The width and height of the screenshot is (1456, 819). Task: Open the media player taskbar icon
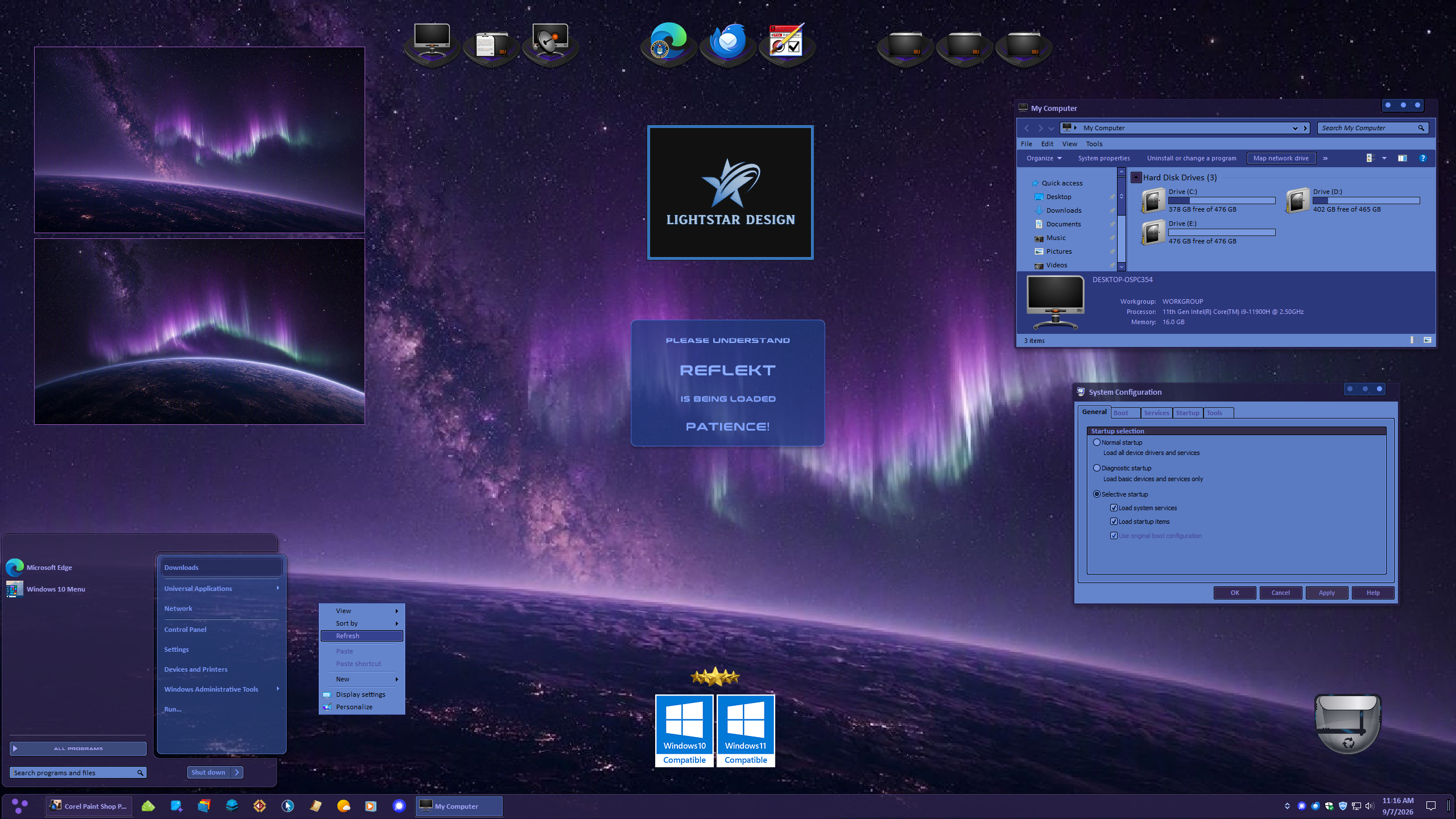coord(371,806)
